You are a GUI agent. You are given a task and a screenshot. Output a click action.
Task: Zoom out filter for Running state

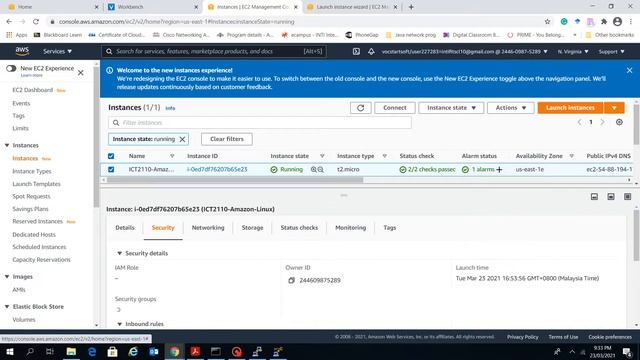click(320, 169)
